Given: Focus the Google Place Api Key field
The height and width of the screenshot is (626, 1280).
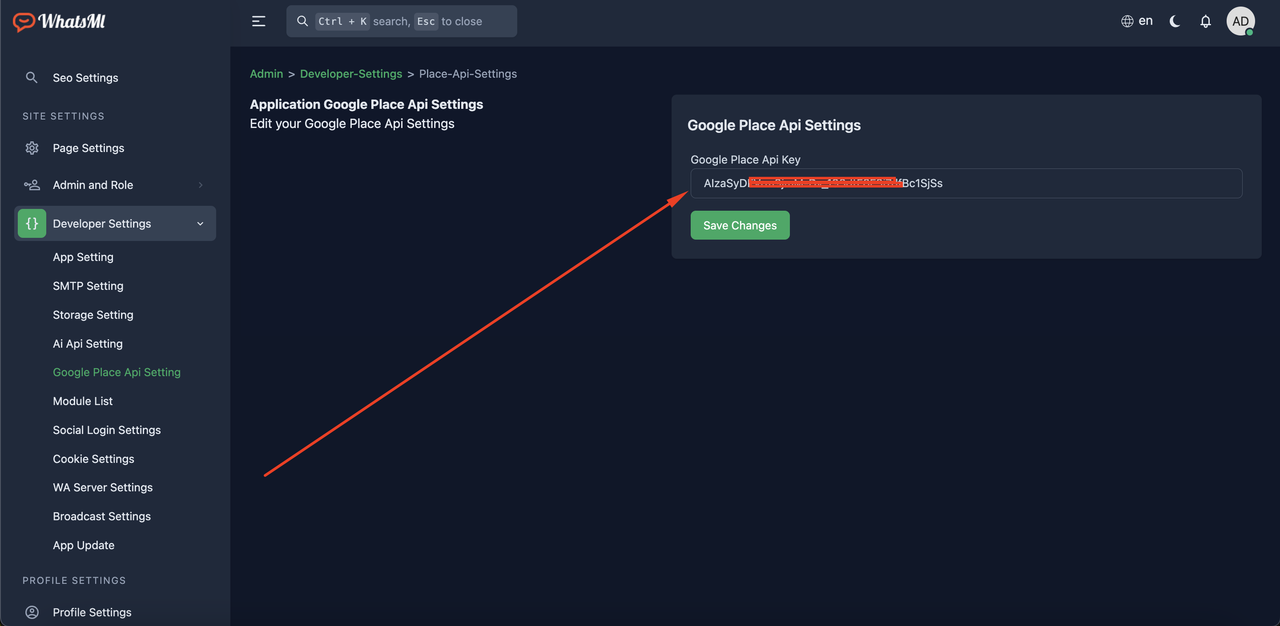Looking at the screenshot, I should click(x=966, y=183).
